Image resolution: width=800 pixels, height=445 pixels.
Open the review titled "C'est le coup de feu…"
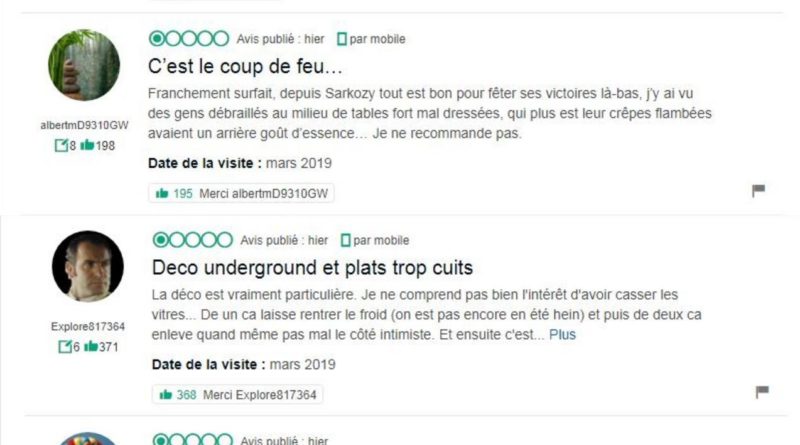245,67
